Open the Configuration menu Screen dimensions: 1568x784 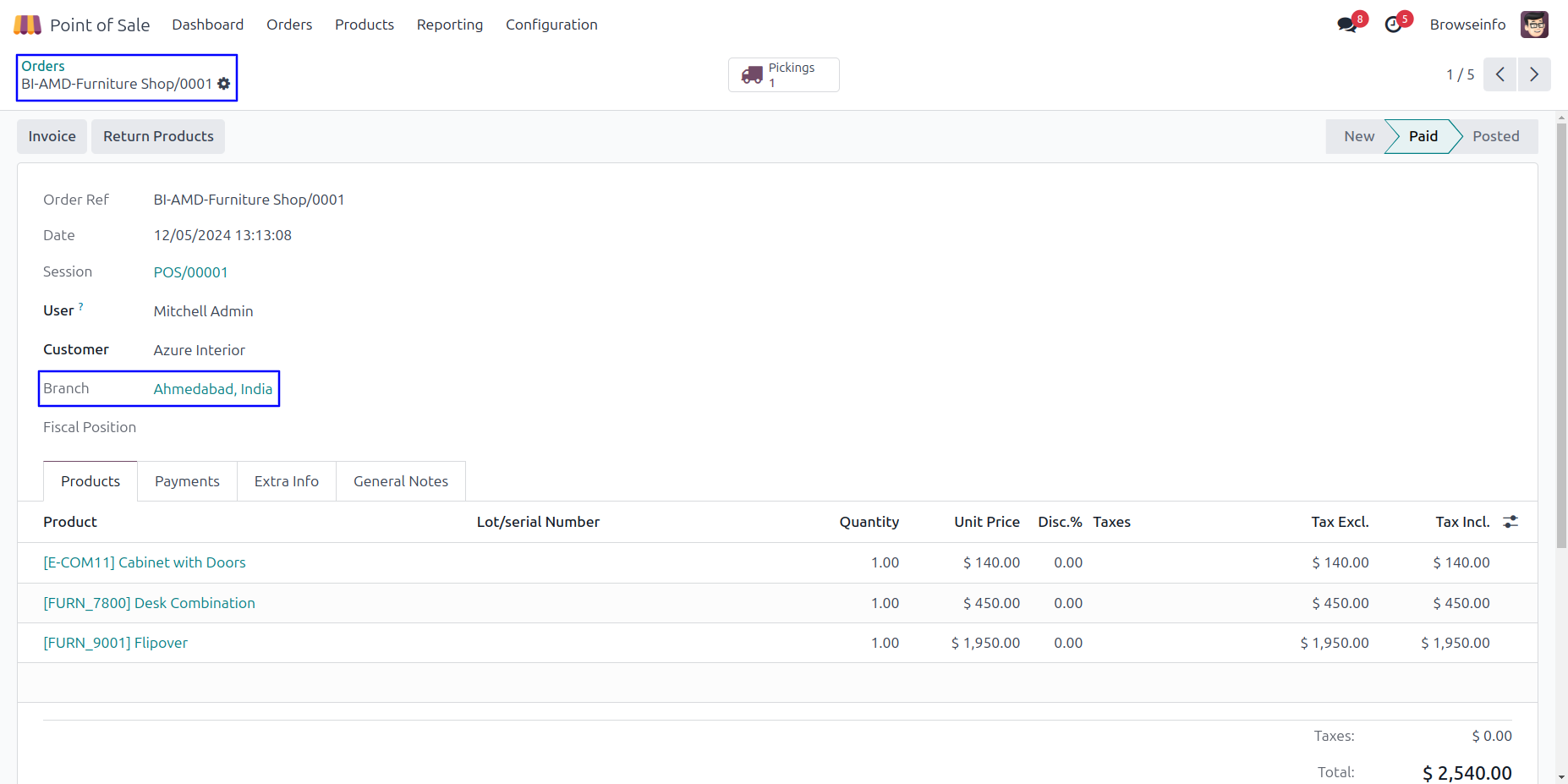point(551,25)
